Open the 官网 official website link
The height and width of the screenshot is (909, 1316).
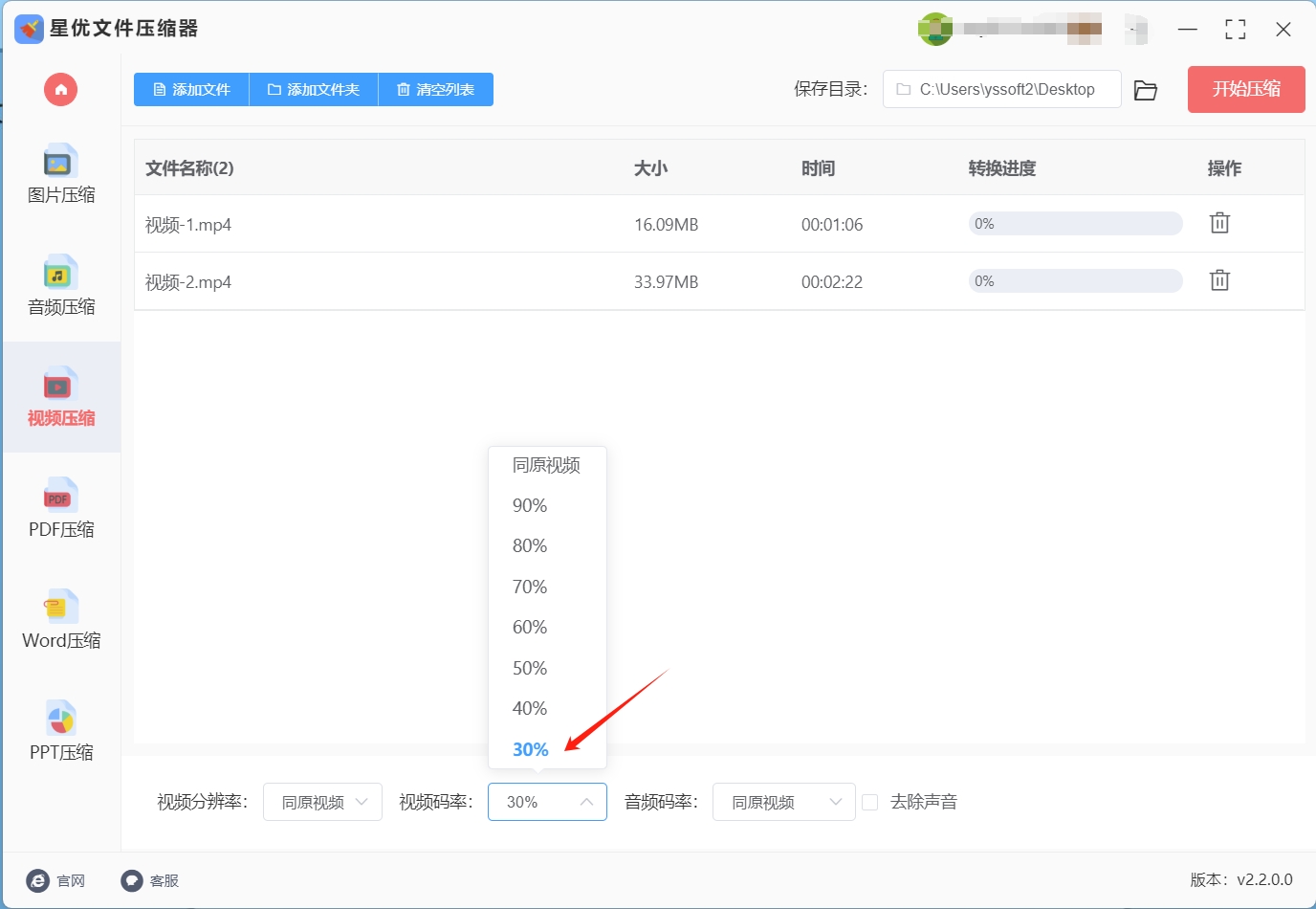pyautogui.click(x=56, y=880)
